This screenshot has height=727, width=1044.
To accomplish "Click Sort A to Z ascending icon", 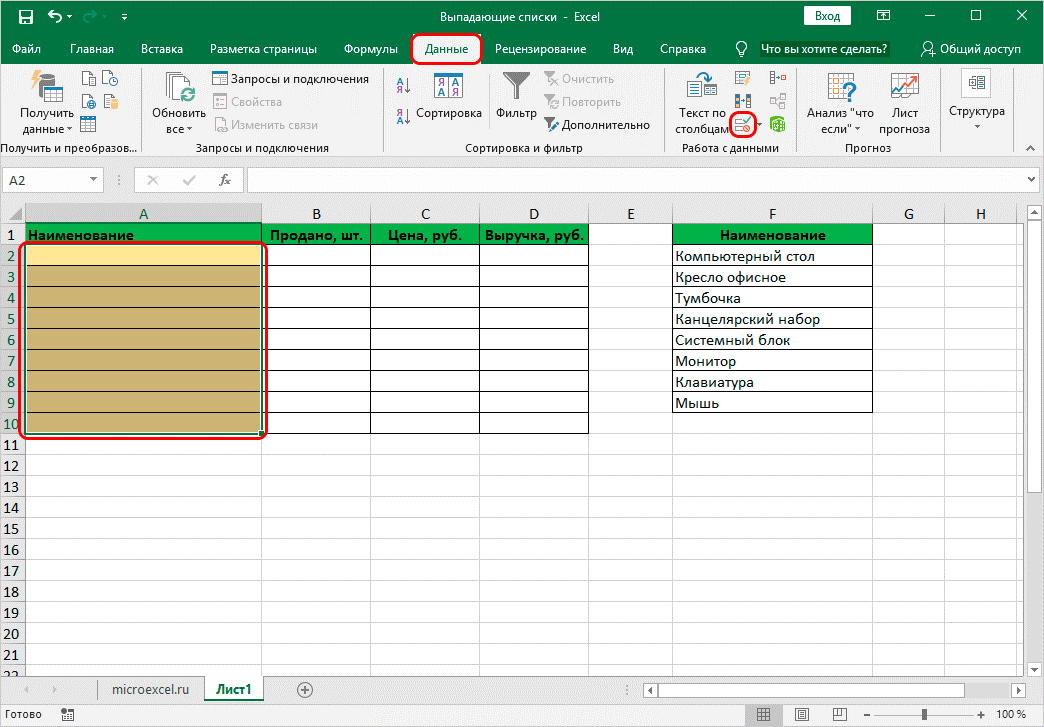I will (402, 84).
